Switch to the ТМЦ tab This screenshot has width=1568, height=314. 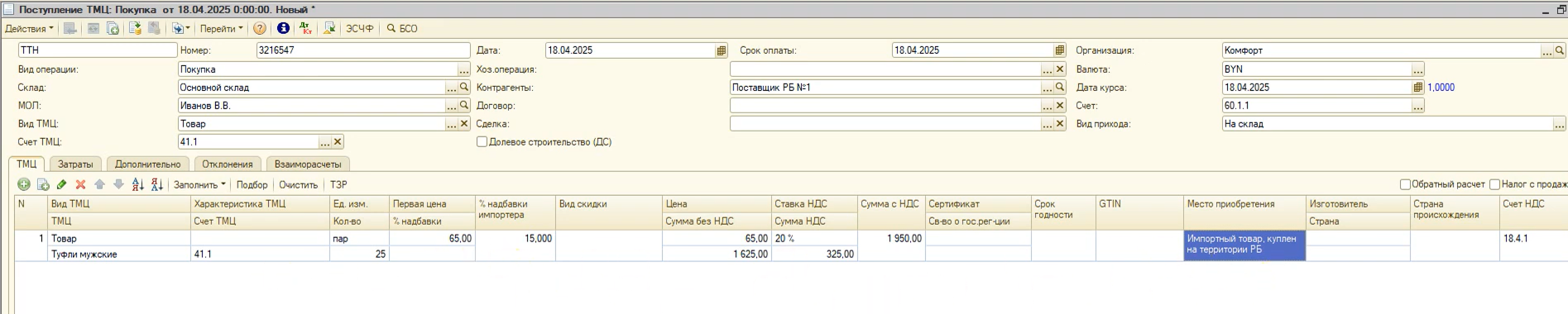26,164
